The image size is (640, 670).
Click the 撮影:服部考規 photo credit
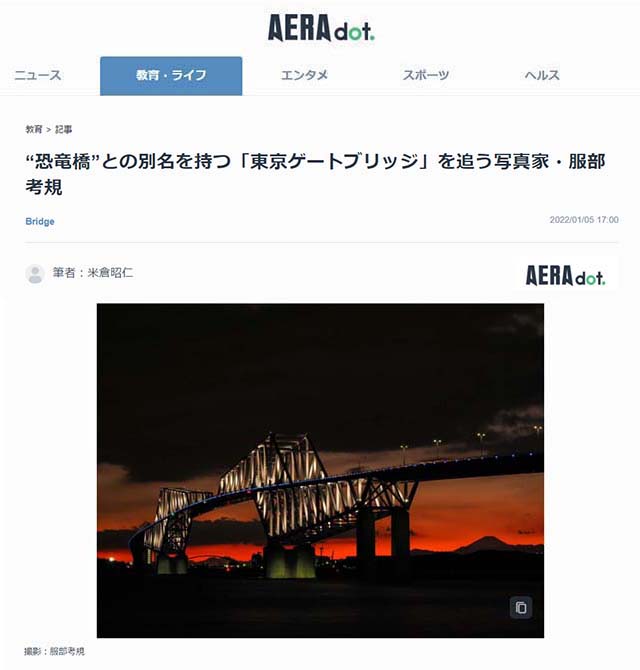click(x=55, y=651)
